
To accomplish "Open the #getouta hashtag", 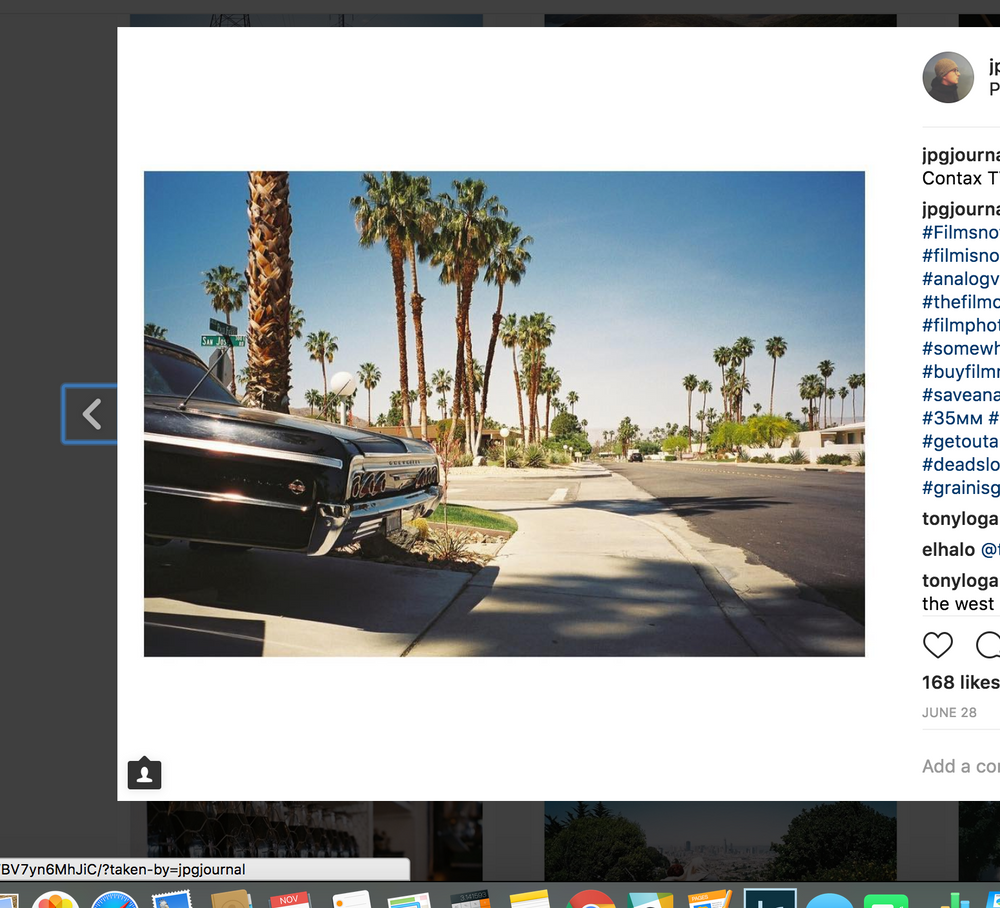I will (959, 441).
